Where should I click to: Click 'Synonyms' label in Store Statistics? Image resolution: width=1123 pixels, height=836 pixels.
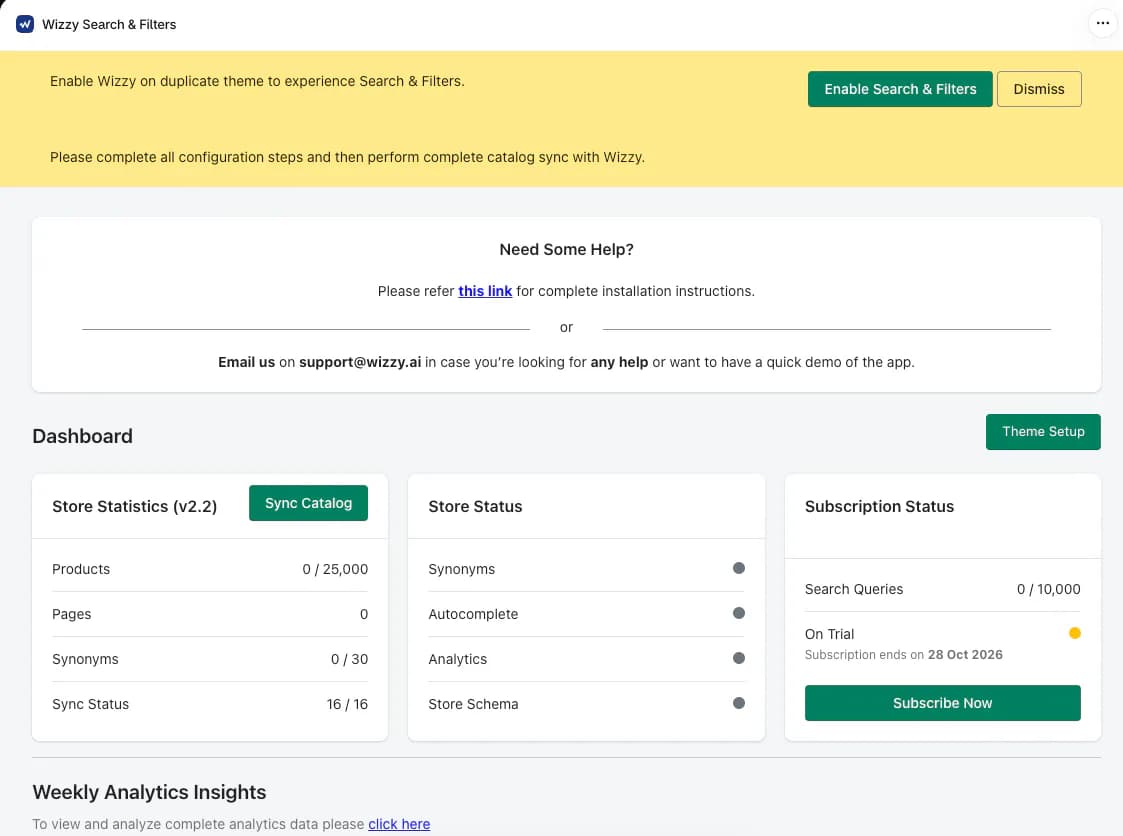tap(85, 659)
